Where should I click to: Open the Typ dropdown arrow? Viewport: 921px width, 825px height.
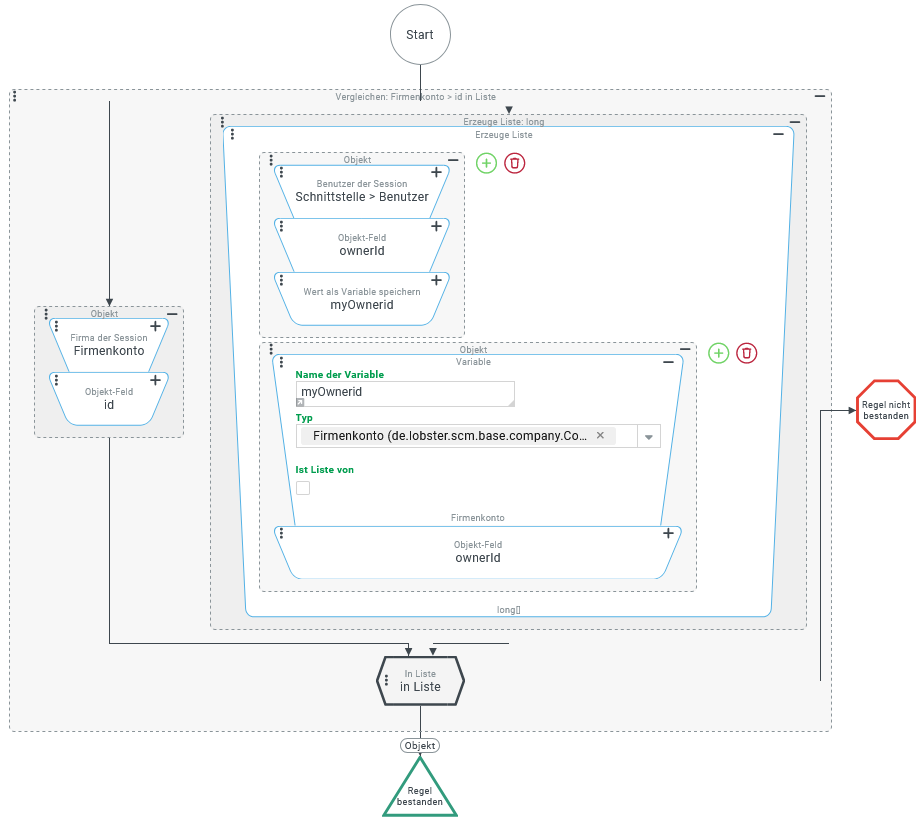648,436
